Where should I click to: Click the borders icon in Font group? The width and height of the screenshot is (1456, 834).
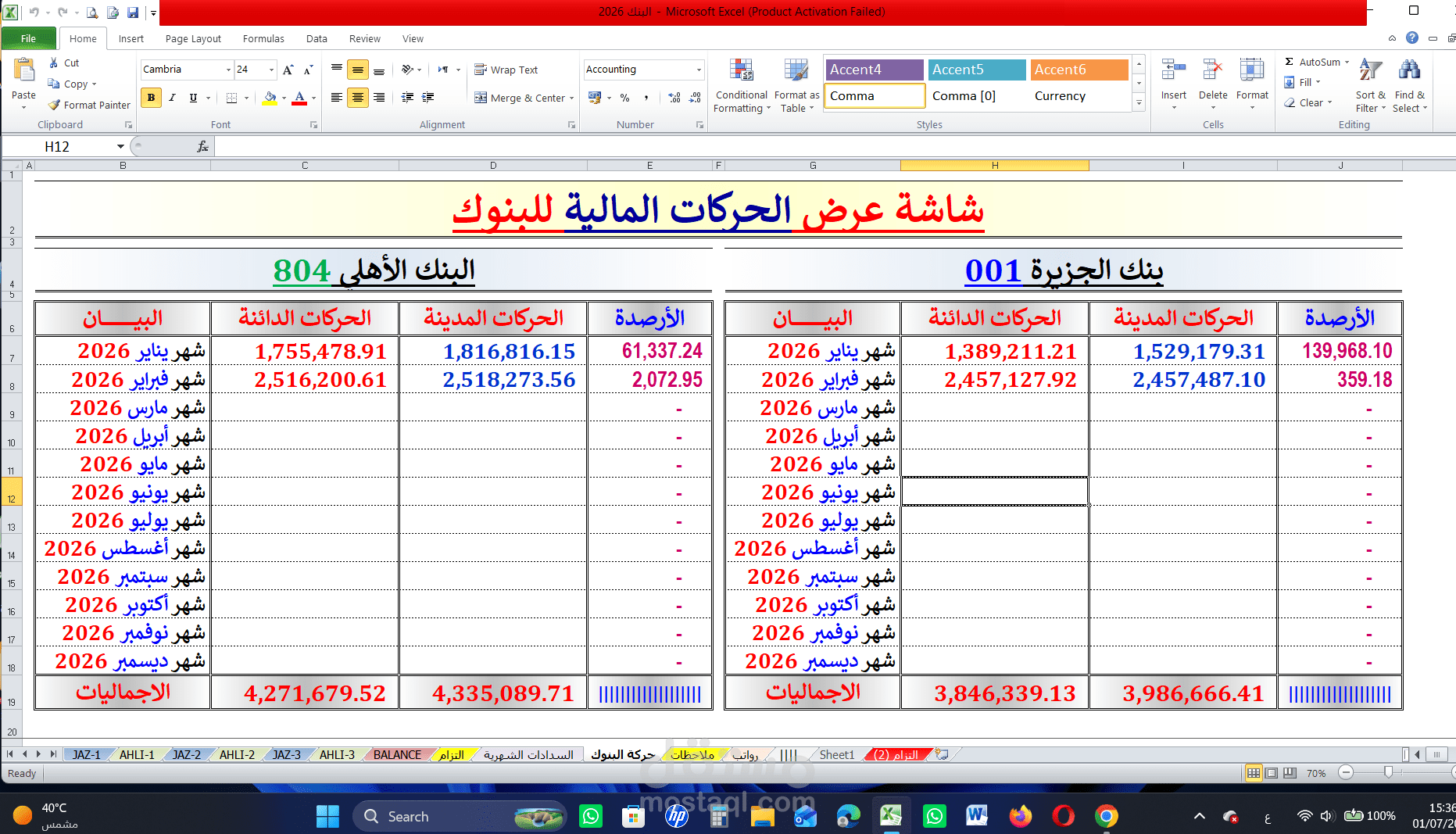click(231, 98)
